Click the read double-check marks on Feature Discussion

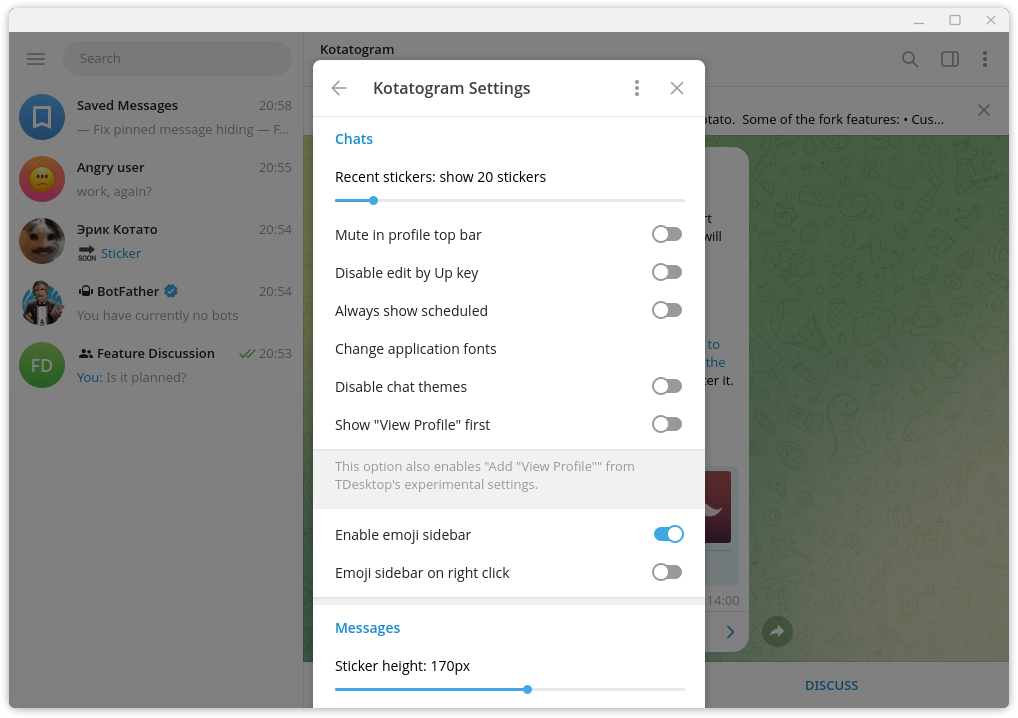(247, 354)
